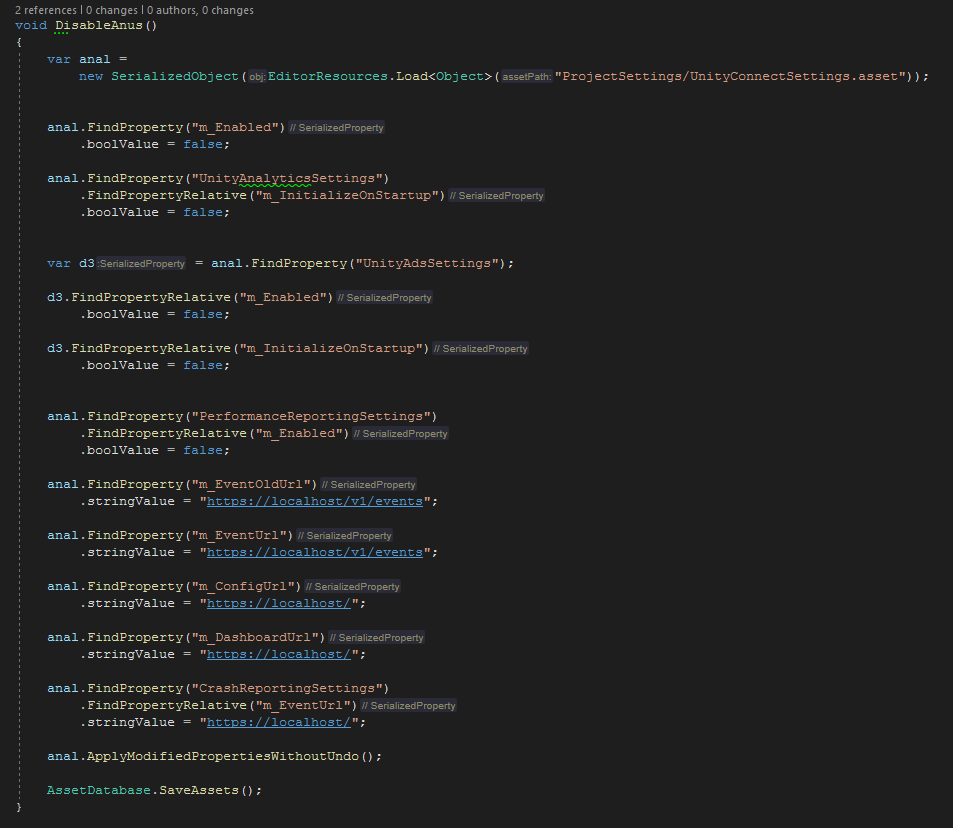Open the "0 authors, 0 changes" code lens
Viewport: 953px width, 828px height.
(x=201, y=10)
